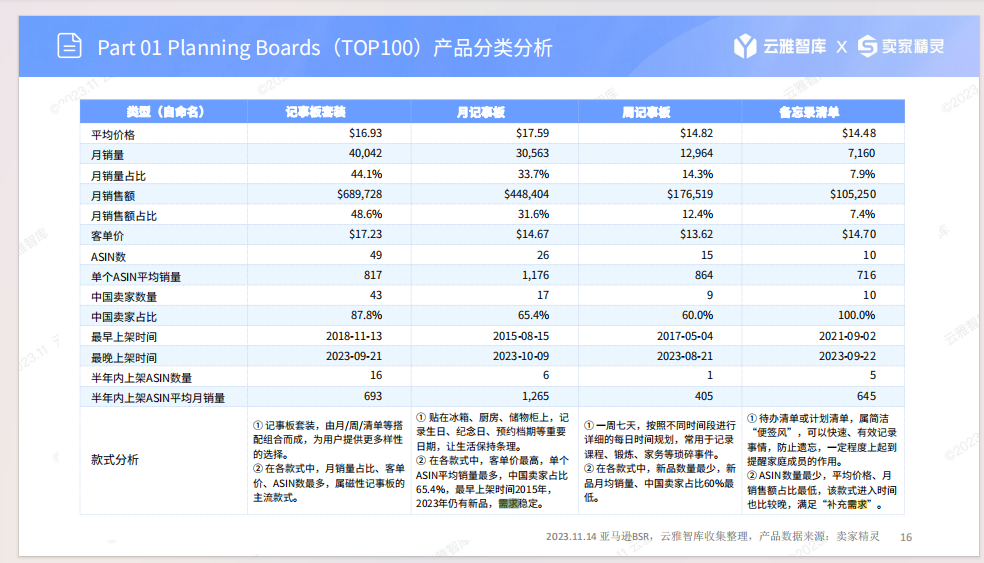Click the 平均价格 row label

[113, 134]
